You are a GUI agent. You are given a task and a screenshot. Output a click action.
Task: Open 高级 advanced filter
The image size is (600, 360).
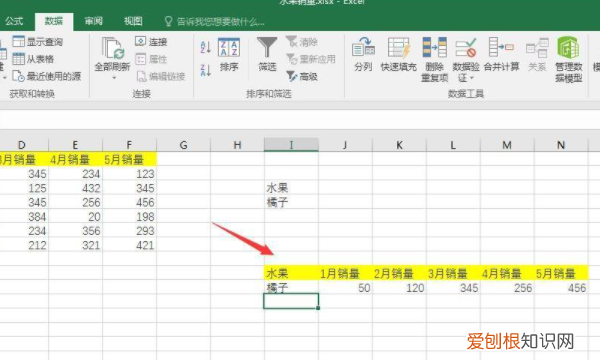pyautogui.click(x=302, y=76)
